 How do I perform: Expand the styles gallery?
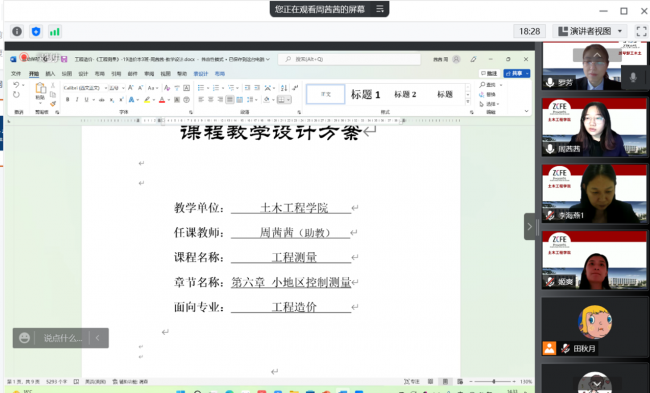point(468,102)
